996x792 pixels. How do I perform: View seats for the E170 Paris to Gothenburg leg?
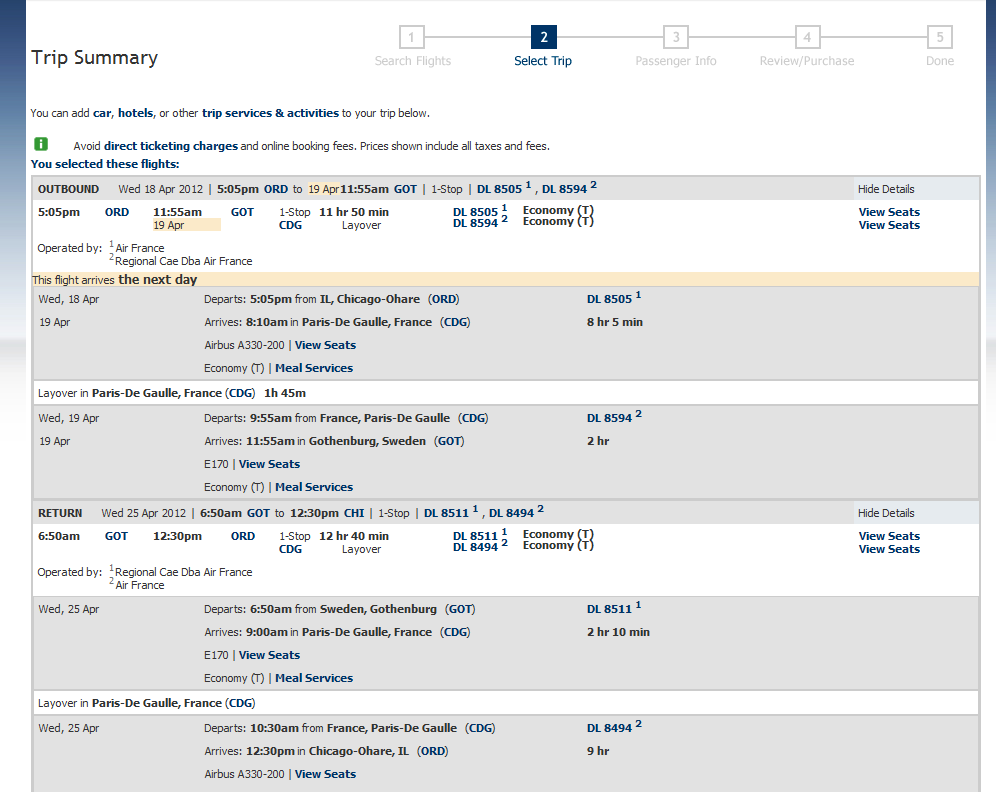coord(269,464)
